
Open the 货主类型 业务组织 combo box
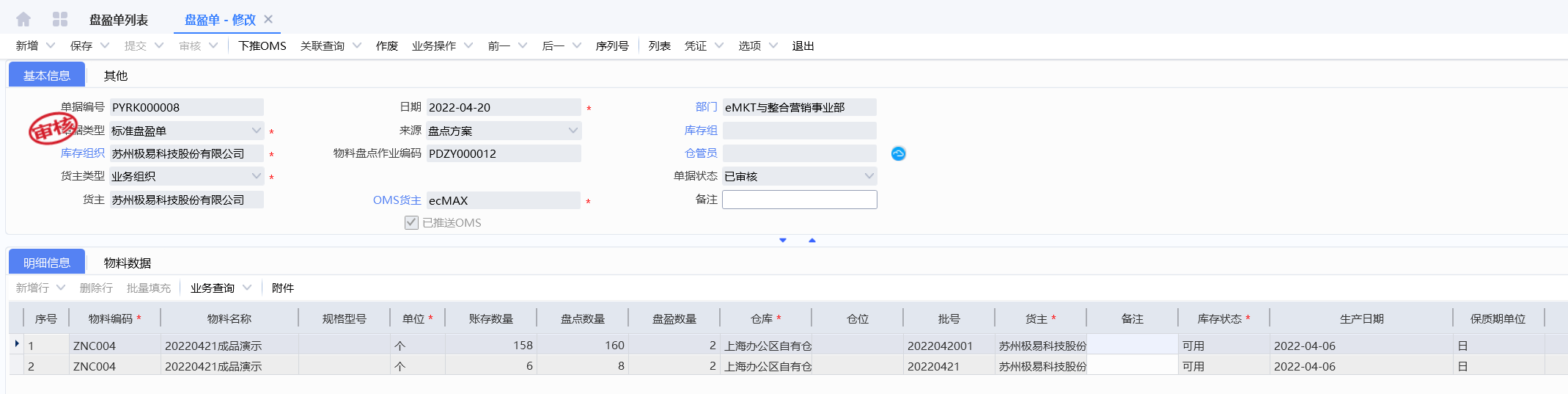186,176
